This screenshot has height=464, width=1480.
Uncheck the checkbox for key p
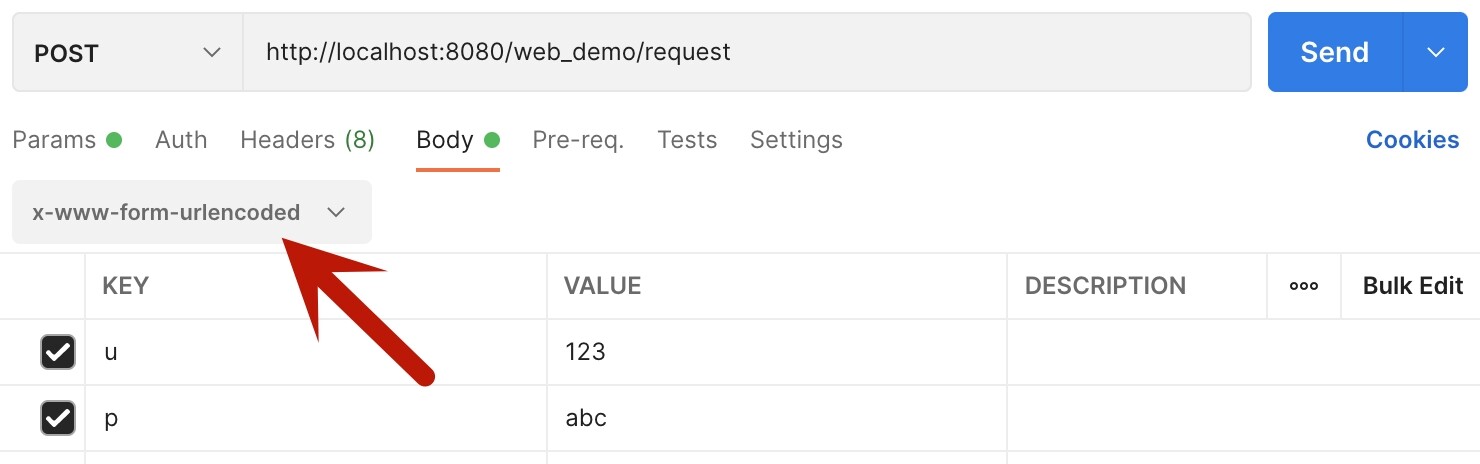(58, 418)
